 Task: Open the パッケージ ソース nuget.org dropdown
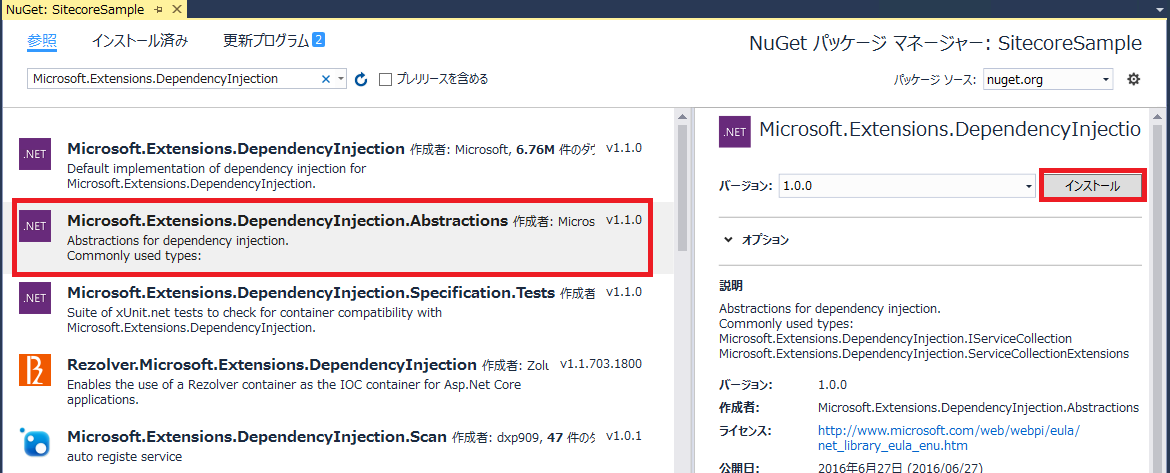click(1048, 79)
